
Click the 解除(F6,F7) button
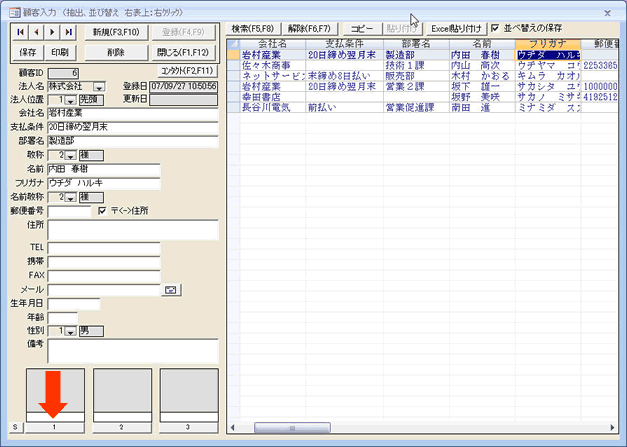[x=310, y=29]
